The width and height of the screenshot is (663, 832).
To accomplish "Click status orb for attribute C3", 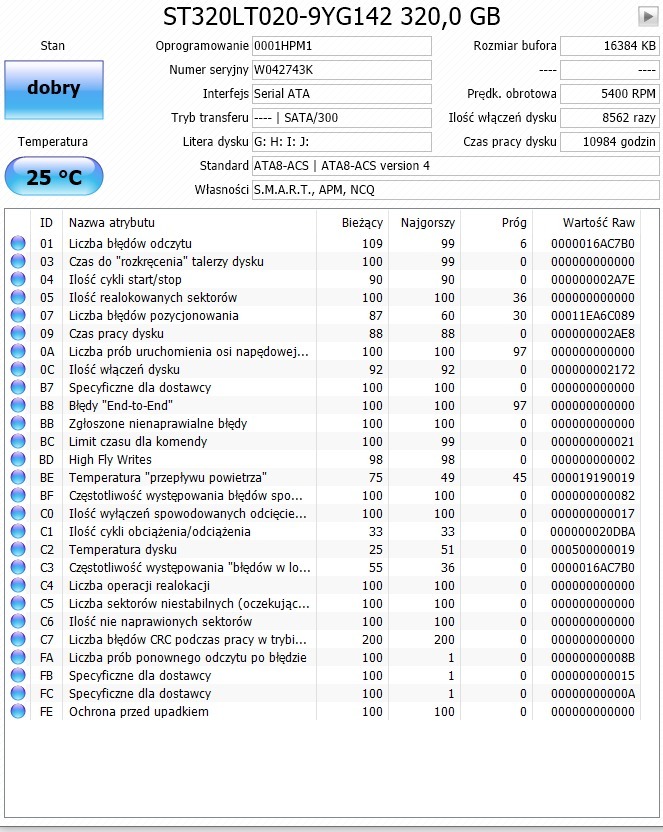I will coord(18,568).
